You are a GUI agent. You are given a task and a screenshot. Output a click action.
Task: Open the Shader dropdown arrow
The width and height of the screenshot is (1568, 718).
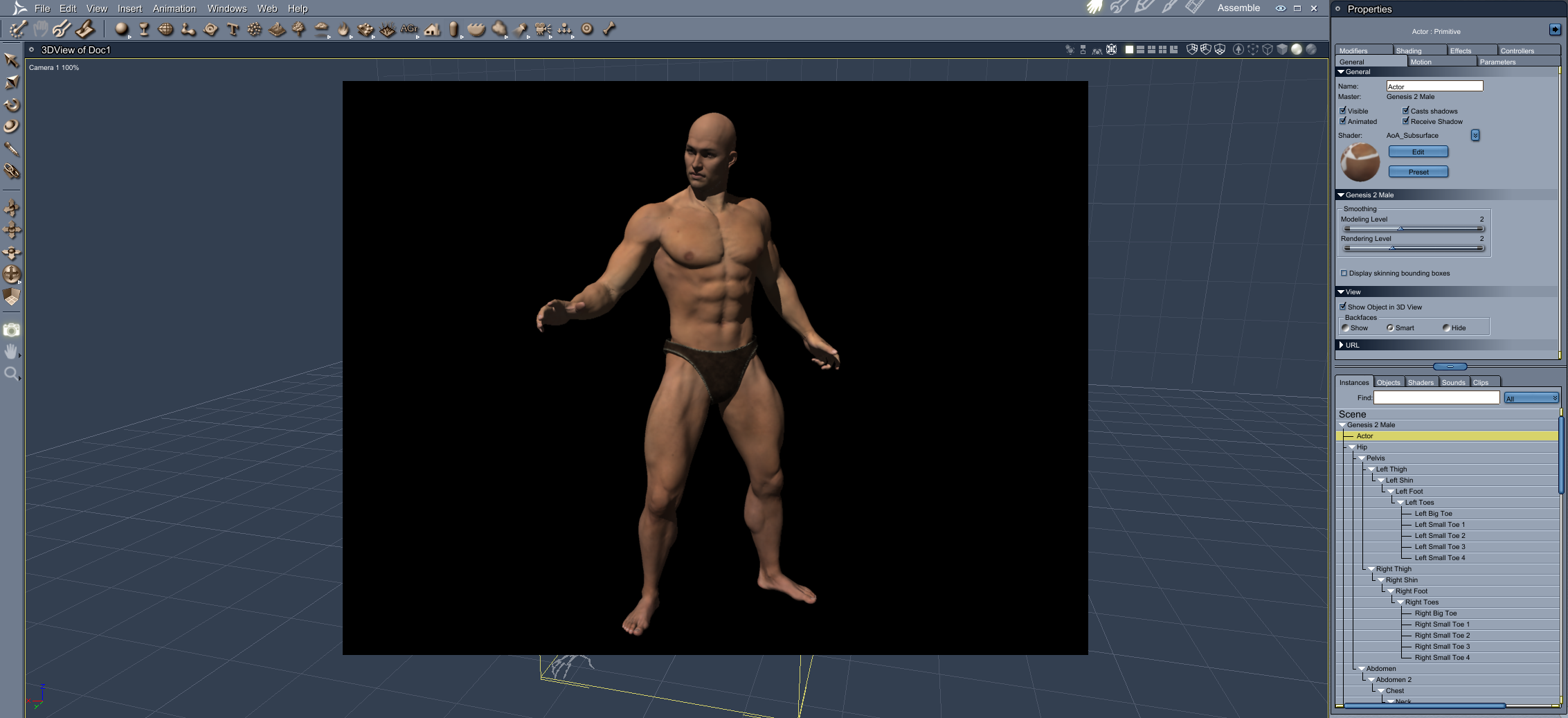point(1475,136)
